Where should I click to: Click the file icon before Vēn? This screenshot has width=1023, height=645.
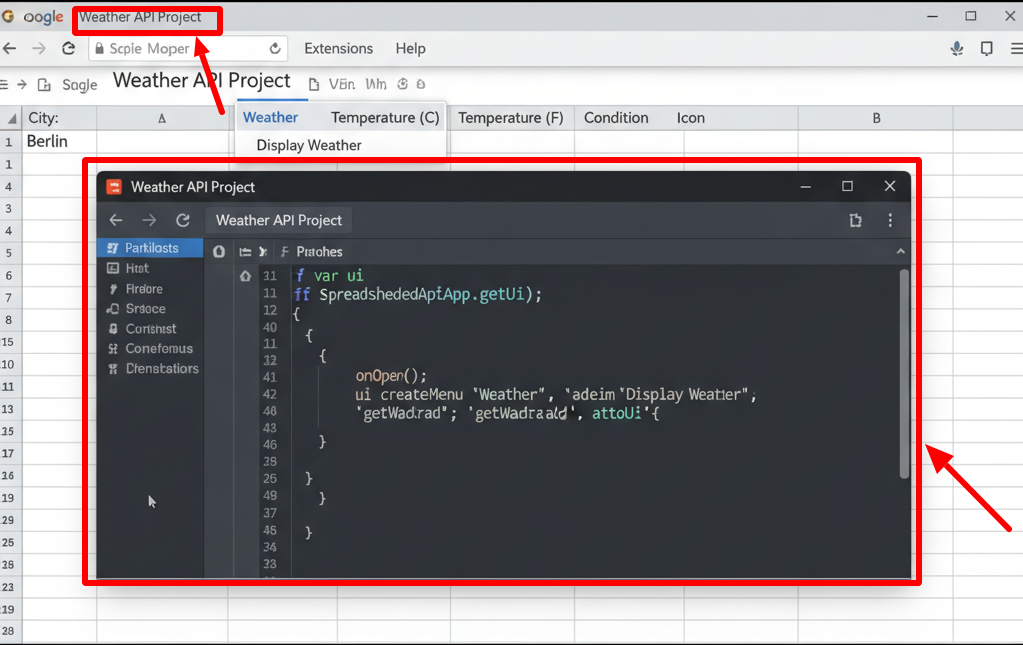(314, 85)
